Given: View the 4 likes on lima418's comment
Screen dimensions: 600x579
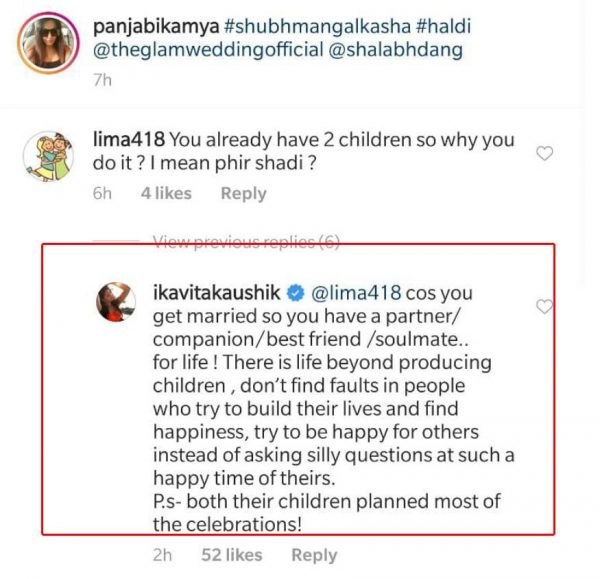Looking at the screenshot, I should point(166,193).
